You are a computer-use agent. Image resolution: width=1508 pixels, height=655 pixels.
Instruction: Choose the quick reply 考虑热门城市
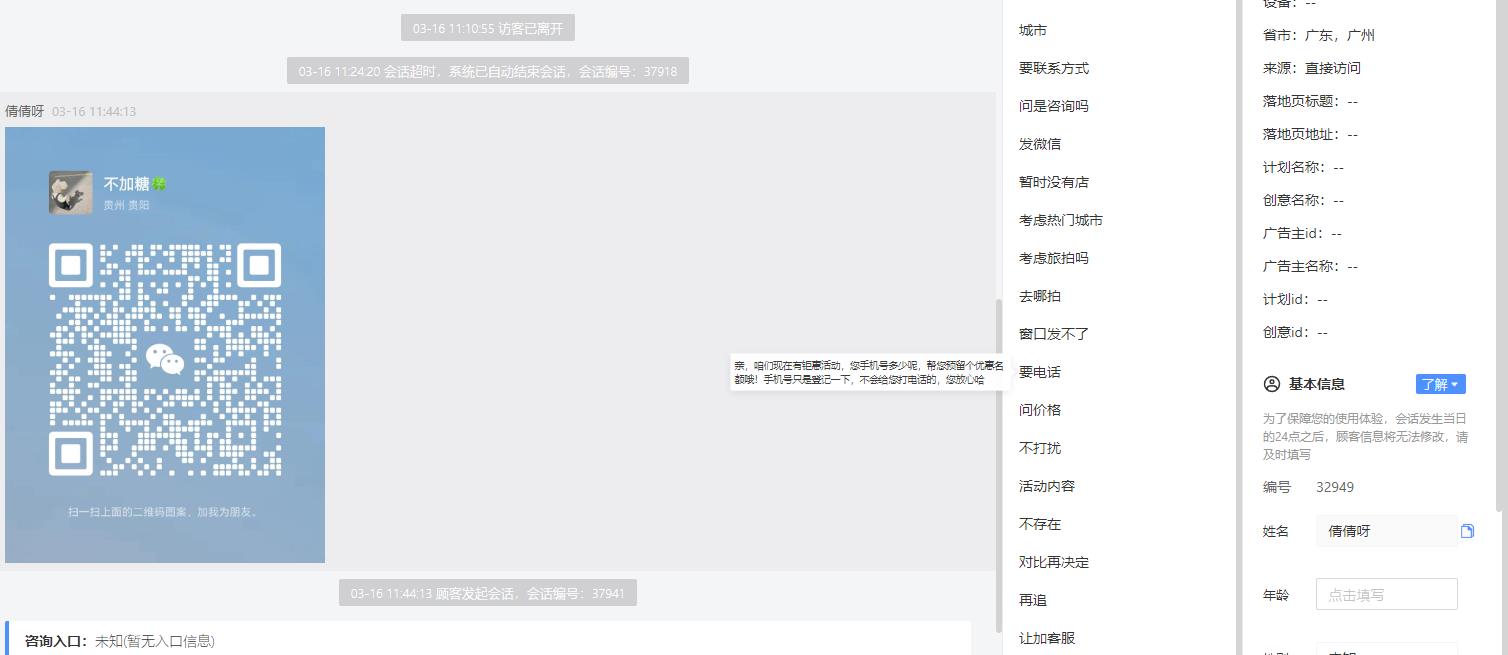click(1061, 220)
